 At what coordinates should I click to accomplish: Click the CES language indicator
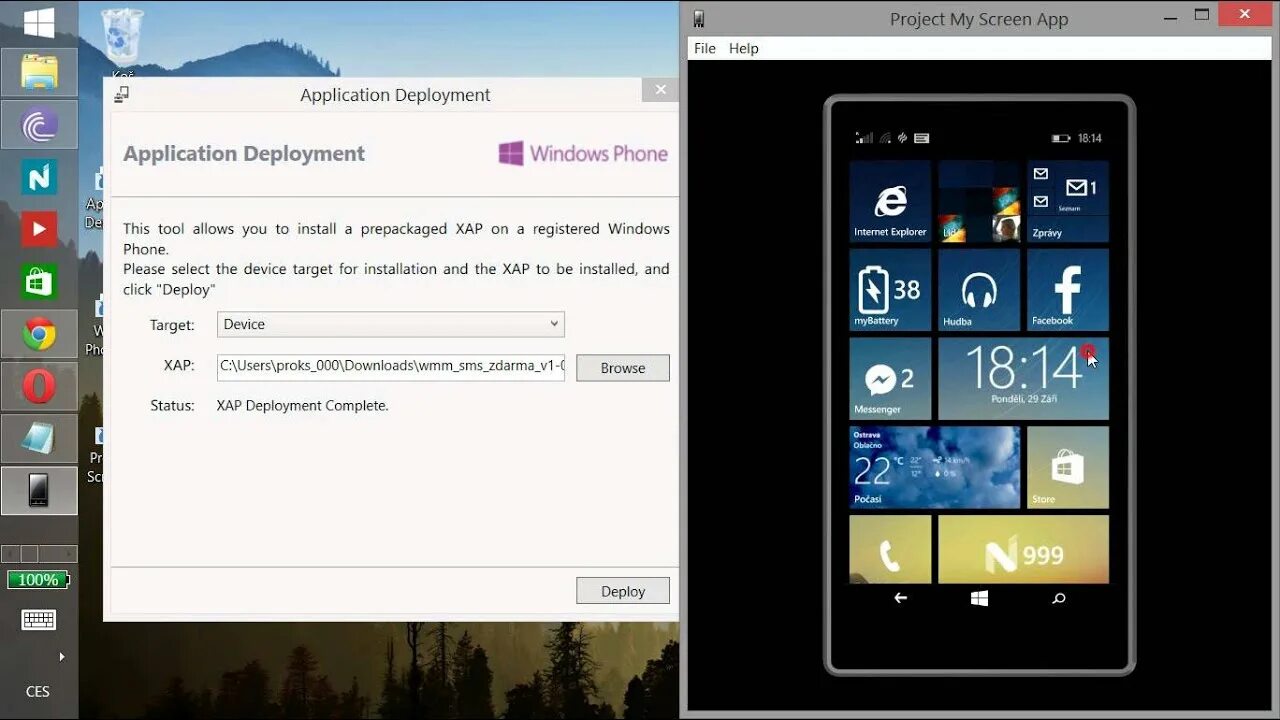38,691
